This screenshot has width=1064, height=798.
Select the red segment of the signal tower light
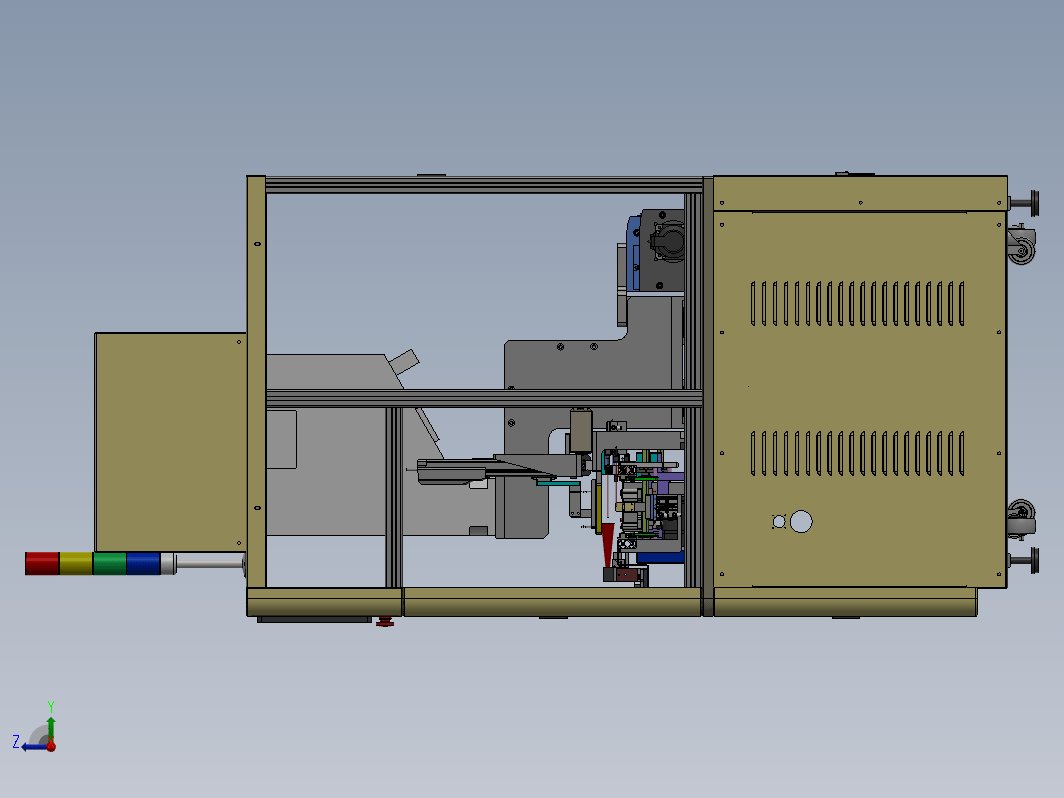[x=42, y=563]
